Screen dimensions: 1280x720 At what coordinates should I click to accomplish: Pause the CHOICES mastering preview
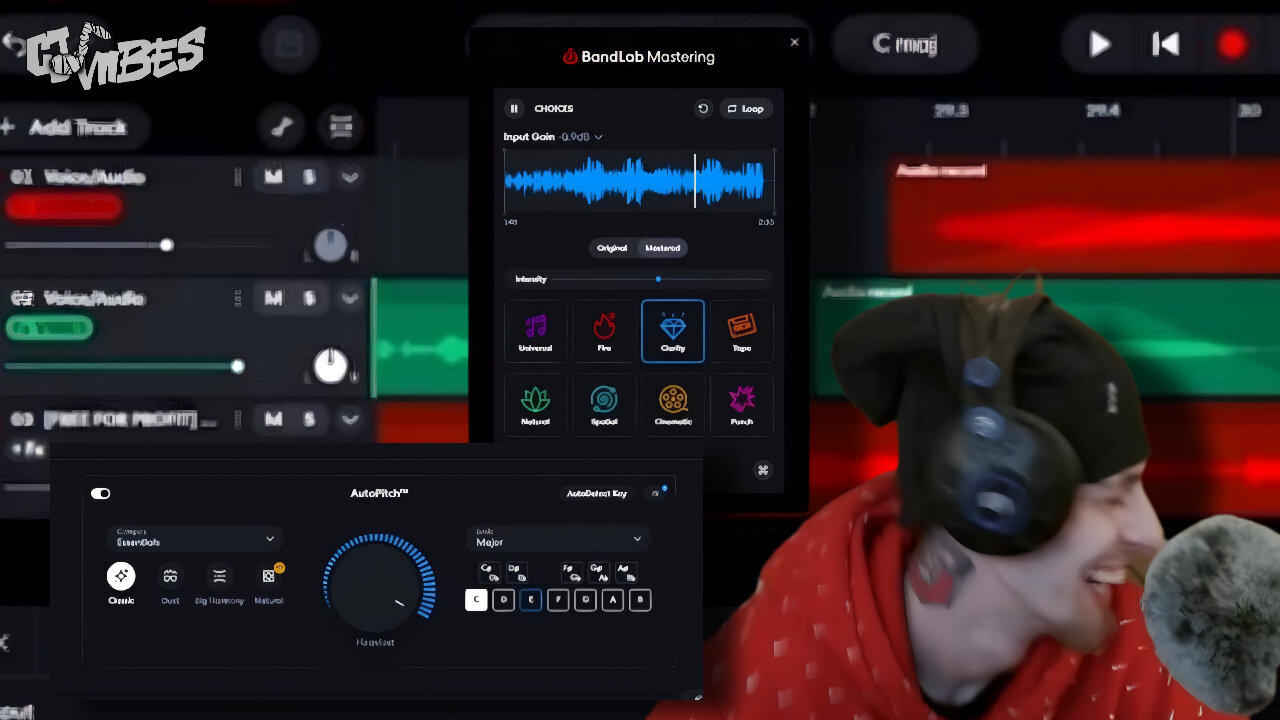(514, 109)
